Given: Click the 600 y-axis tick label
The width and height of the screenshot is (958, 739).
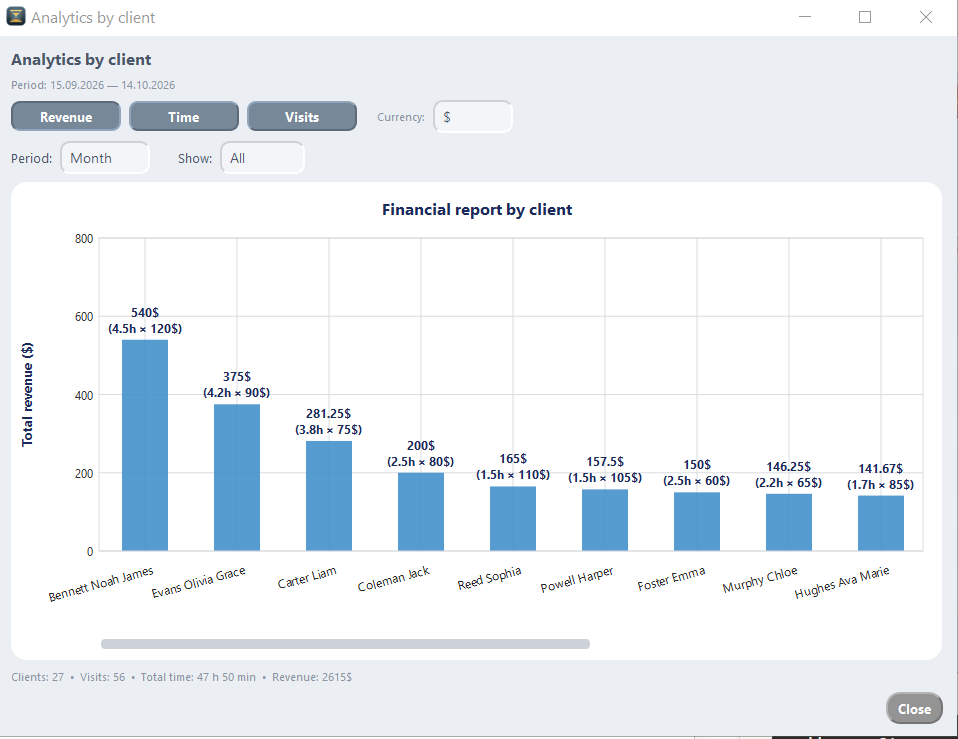Looking at the screenshot, I should pyautogui.click(x=84, y=317).
